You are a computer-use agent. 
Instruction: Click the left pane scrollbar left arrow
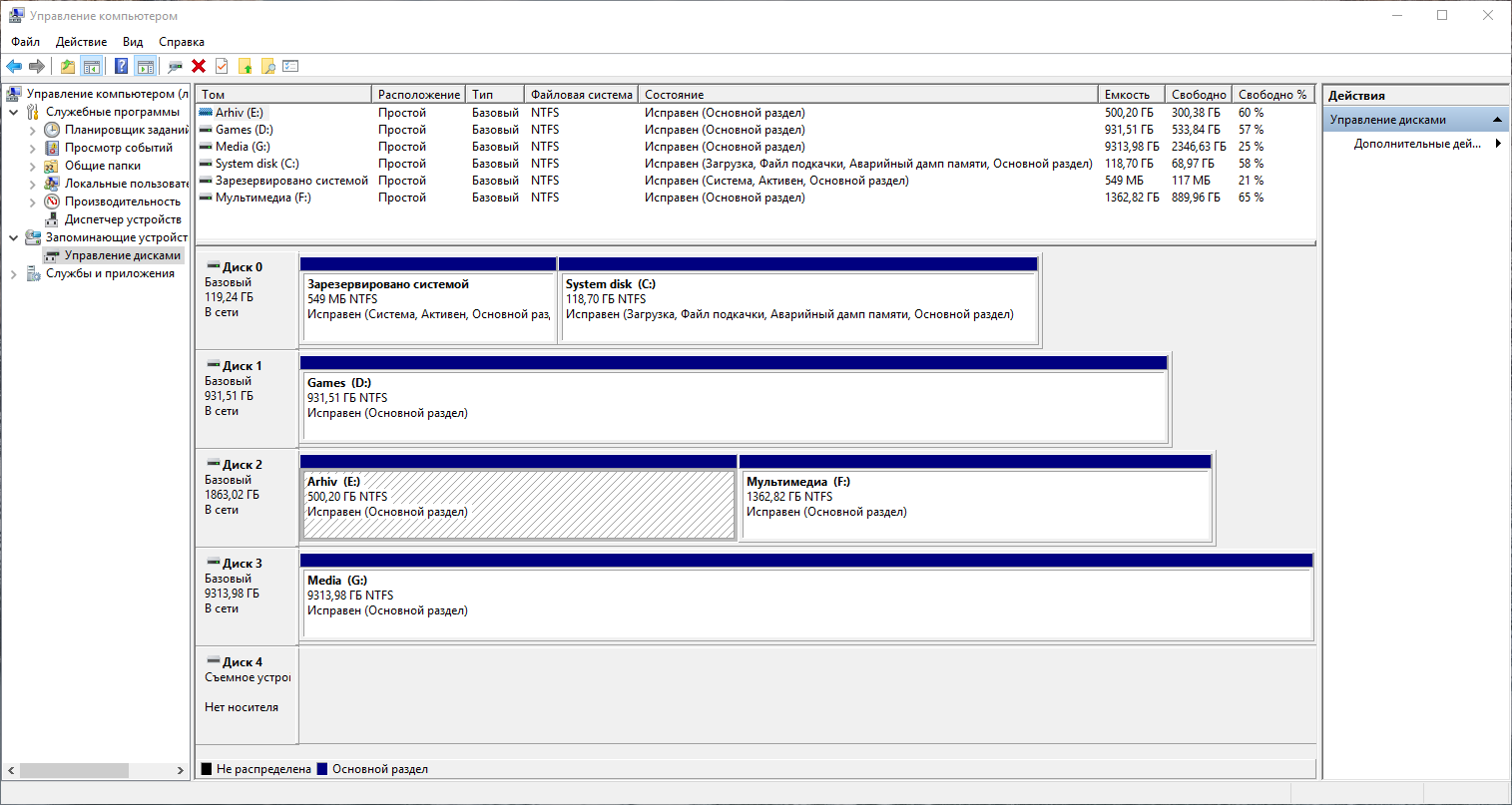pos(11,771)
